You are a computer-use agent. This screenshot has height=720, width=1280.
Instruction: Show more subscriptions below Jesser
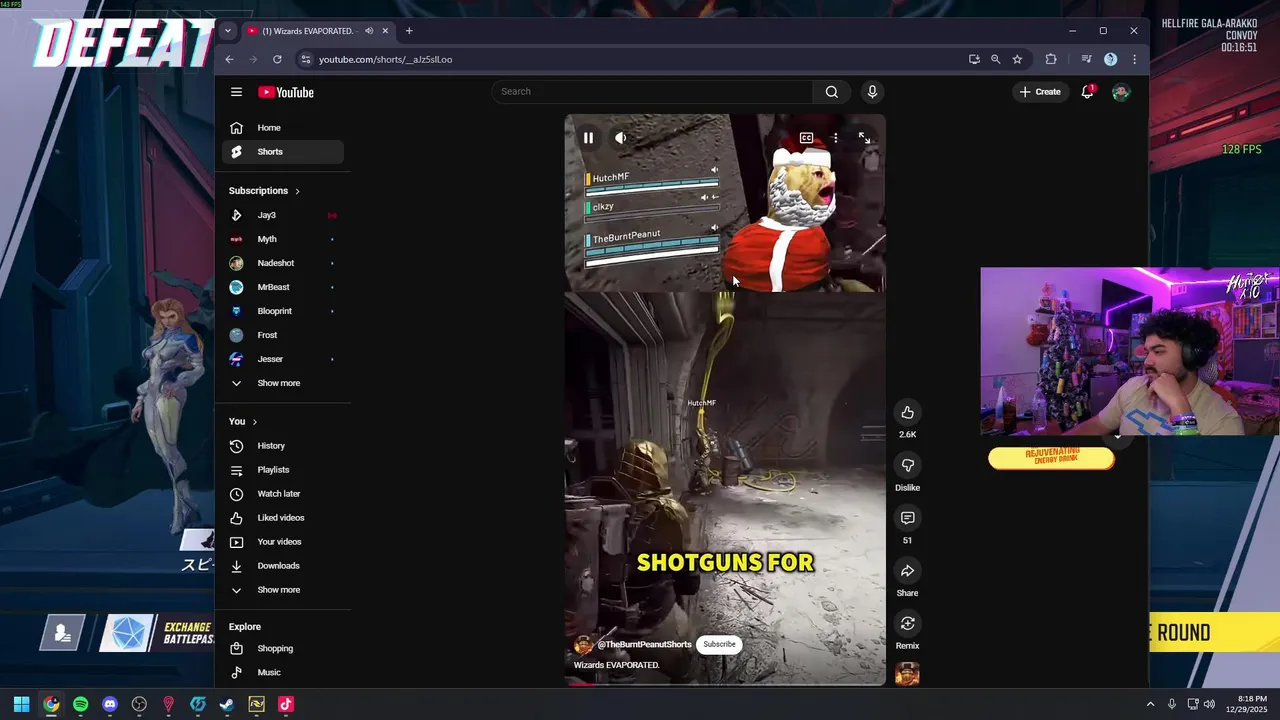(283, 383)
